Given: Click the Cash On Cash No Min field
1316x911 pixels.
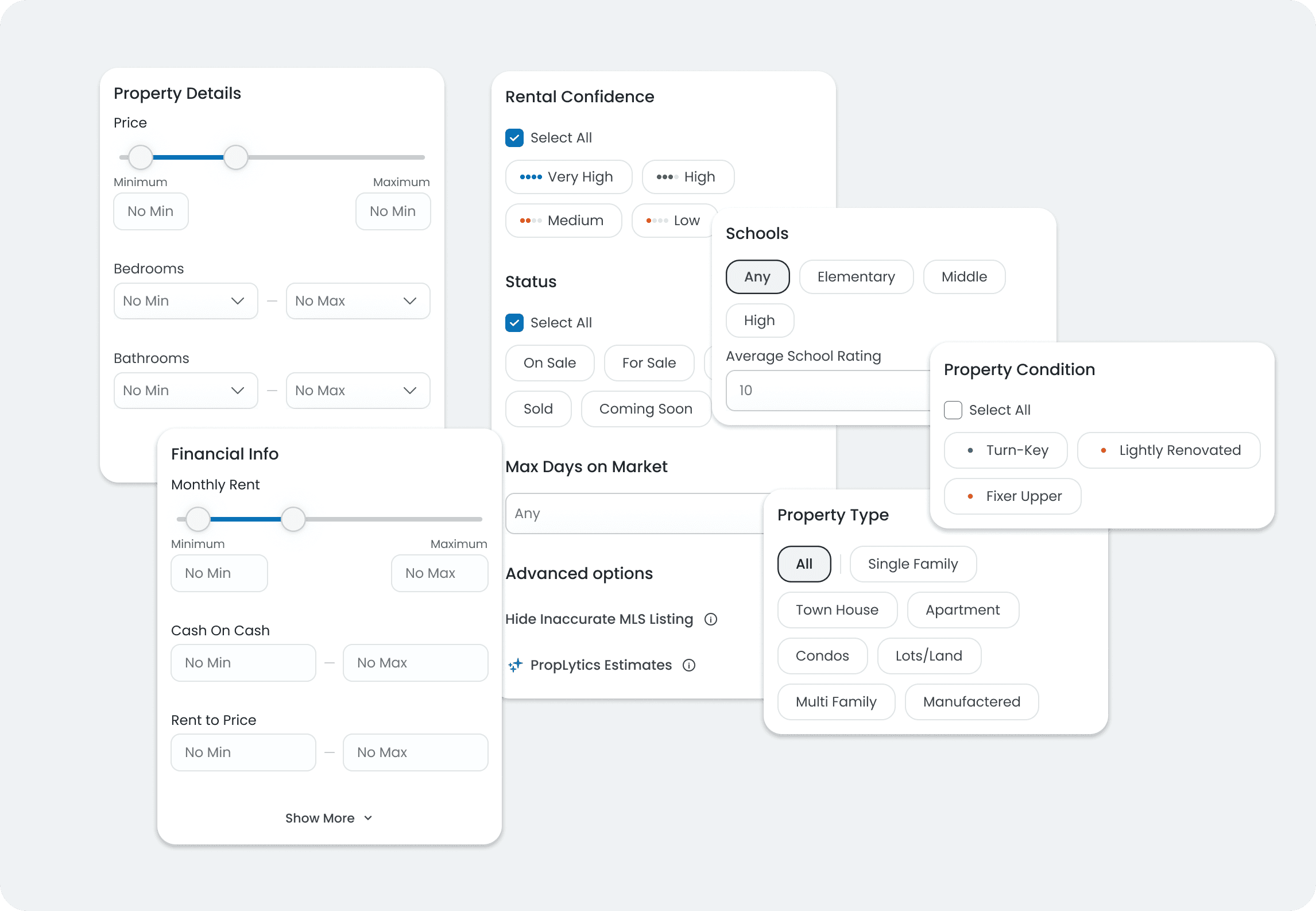Looking at the screenshot, I should point(243,663).
